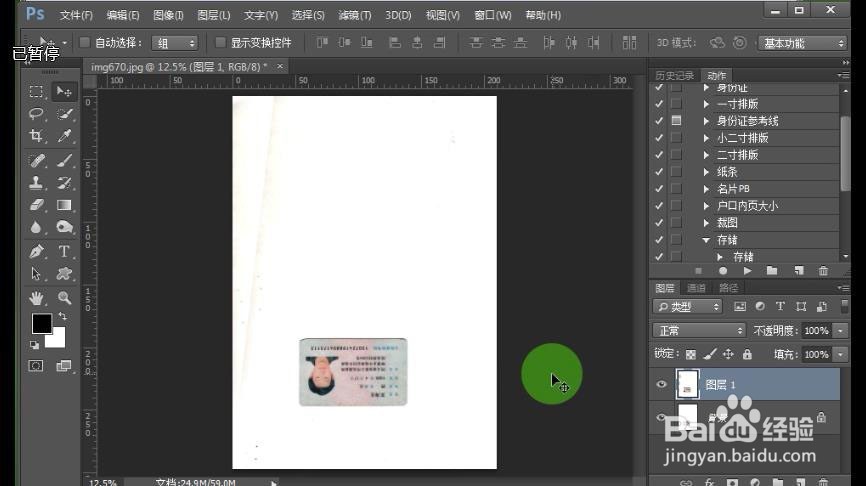Toggle the check mark for 裁图 action

(659, 223)
